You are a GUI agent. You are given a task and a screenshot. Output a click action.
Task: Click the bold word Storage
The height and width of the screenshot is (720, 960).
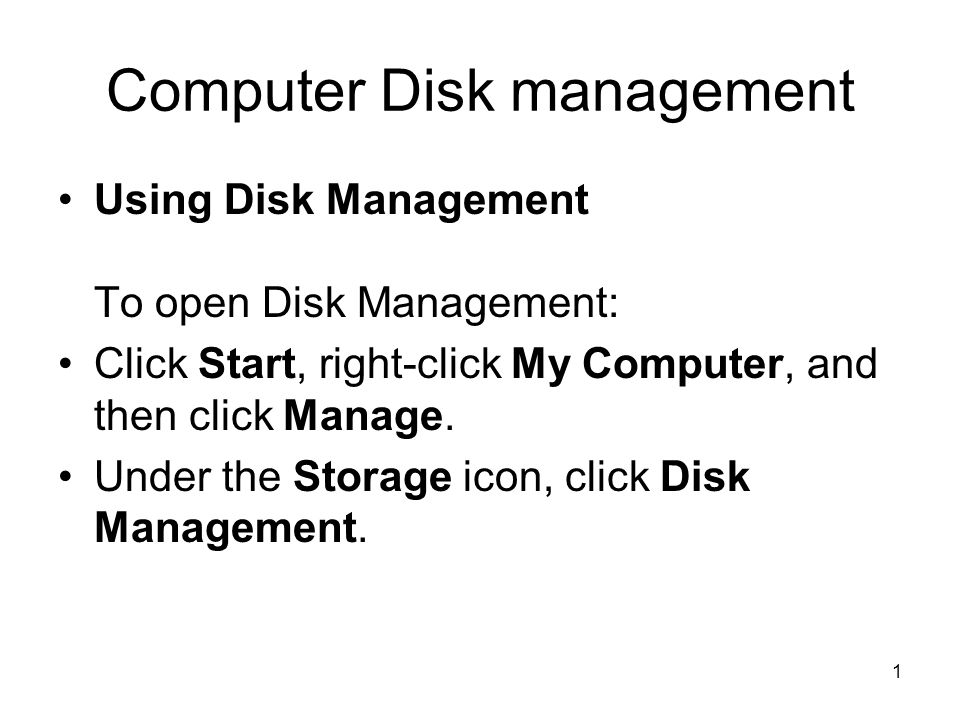tap(373, 479)
